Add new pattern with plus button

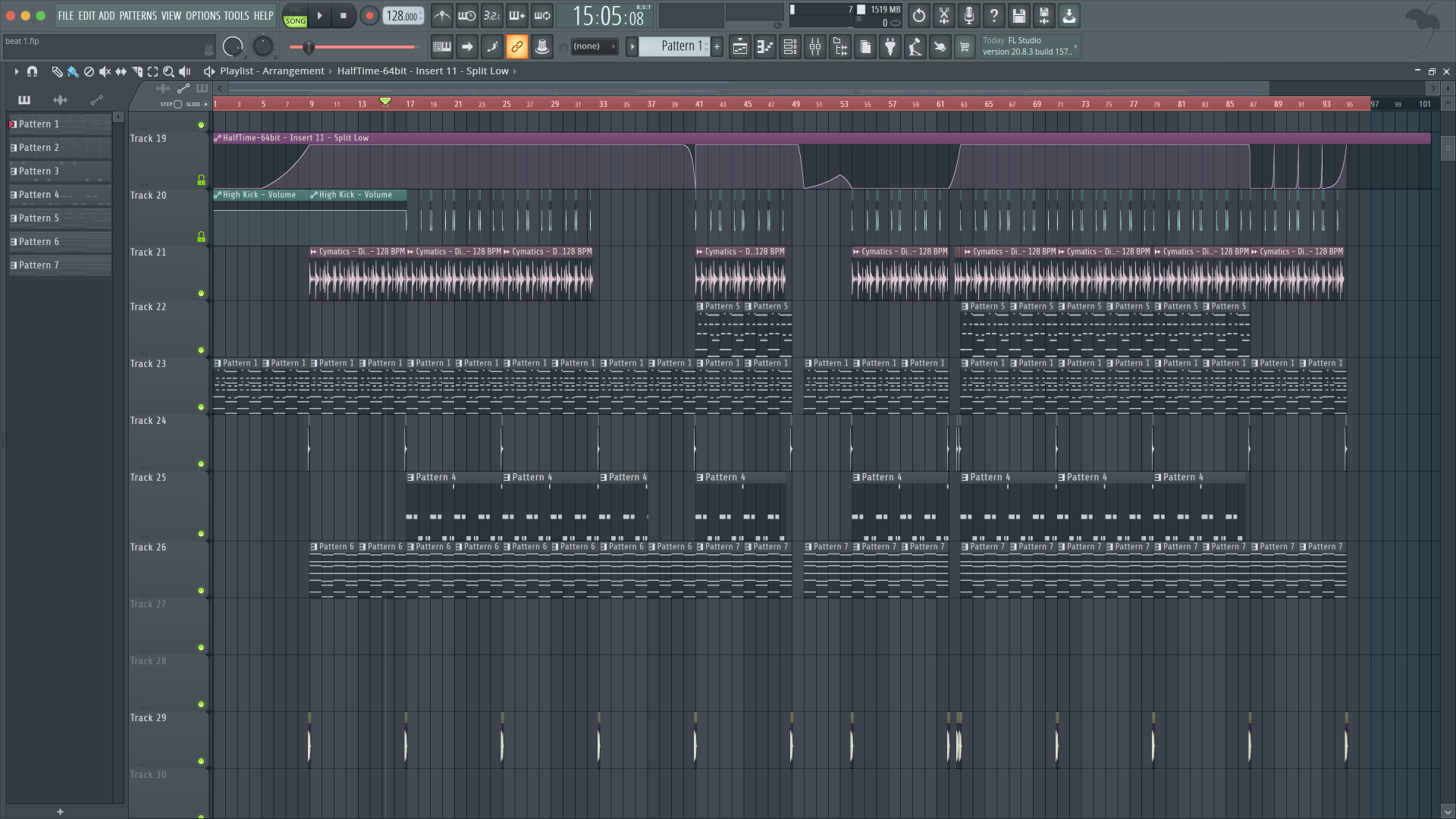coord(717,46)
